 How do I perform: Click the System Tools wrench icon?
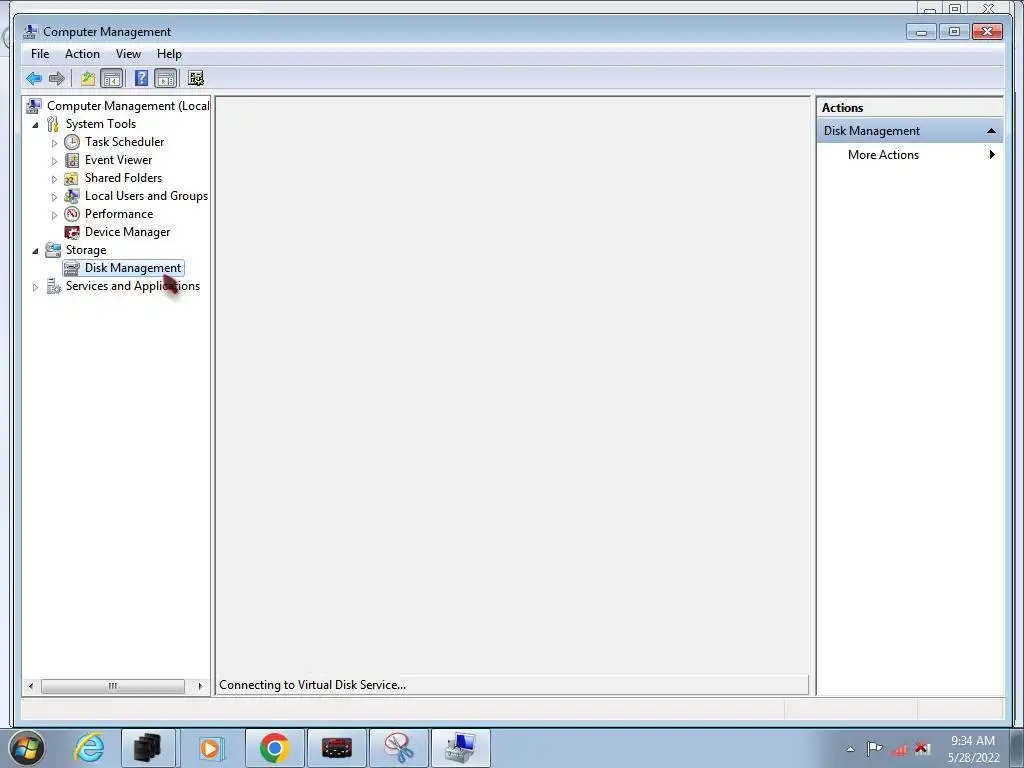point(53,124)
